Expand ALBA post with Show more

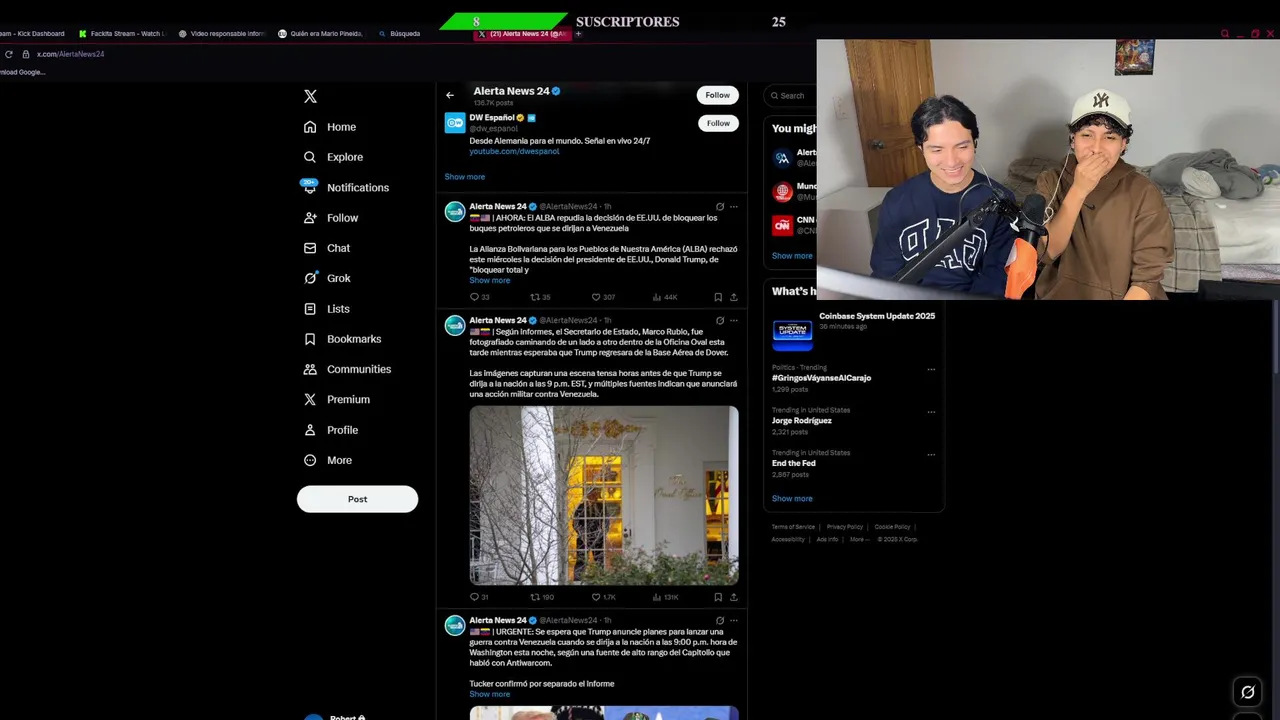click(490, 280)
